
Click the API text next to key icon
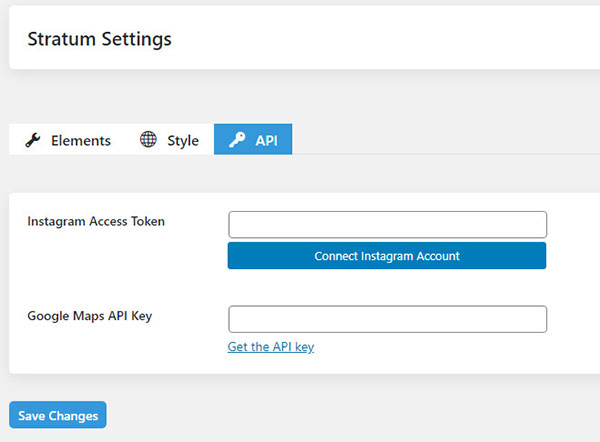[266, 141]
